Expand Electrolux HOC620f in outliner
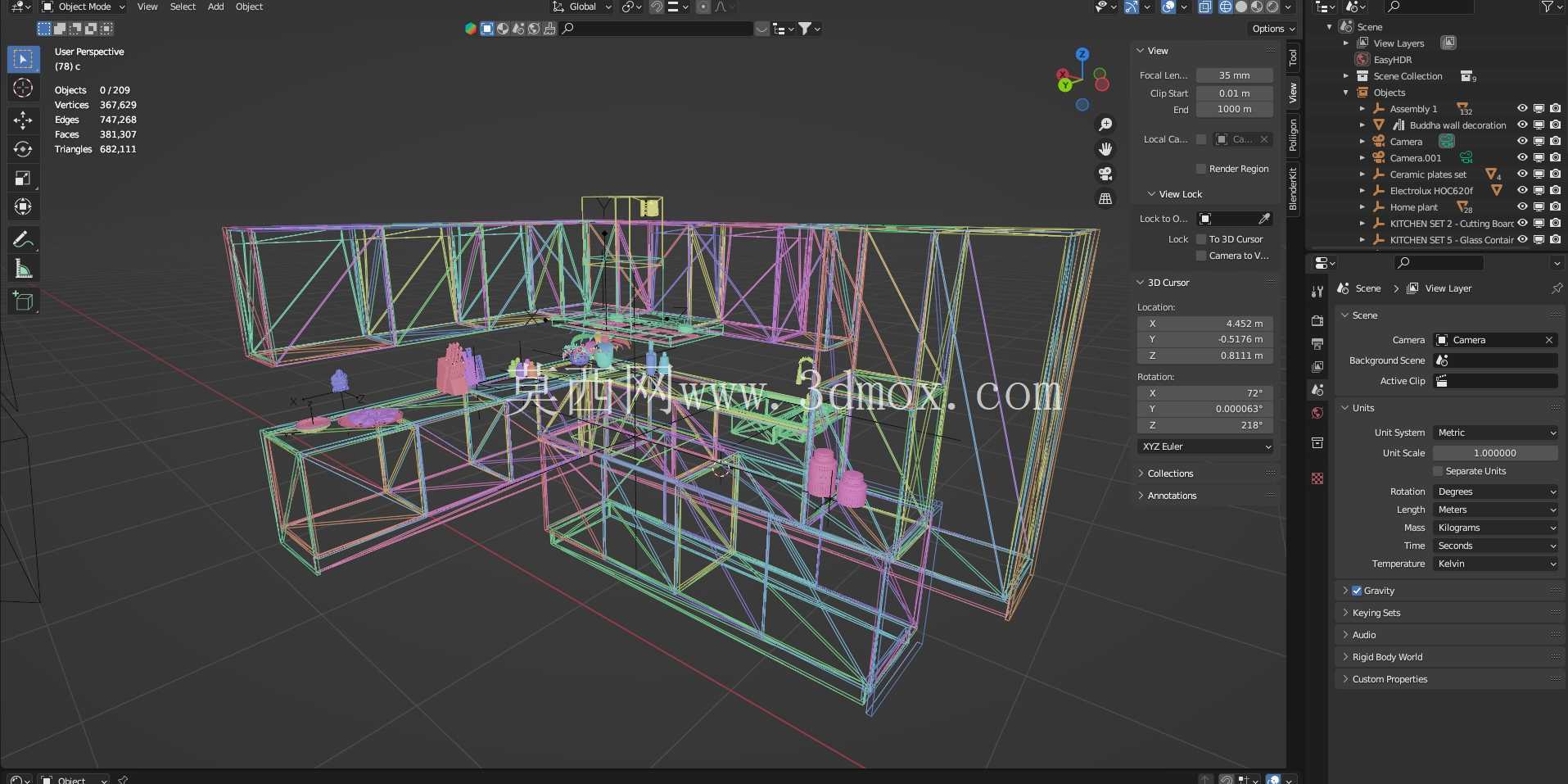Viewport: 1568px width, 784px height. pyautogui.click(x=1362, y=191)
